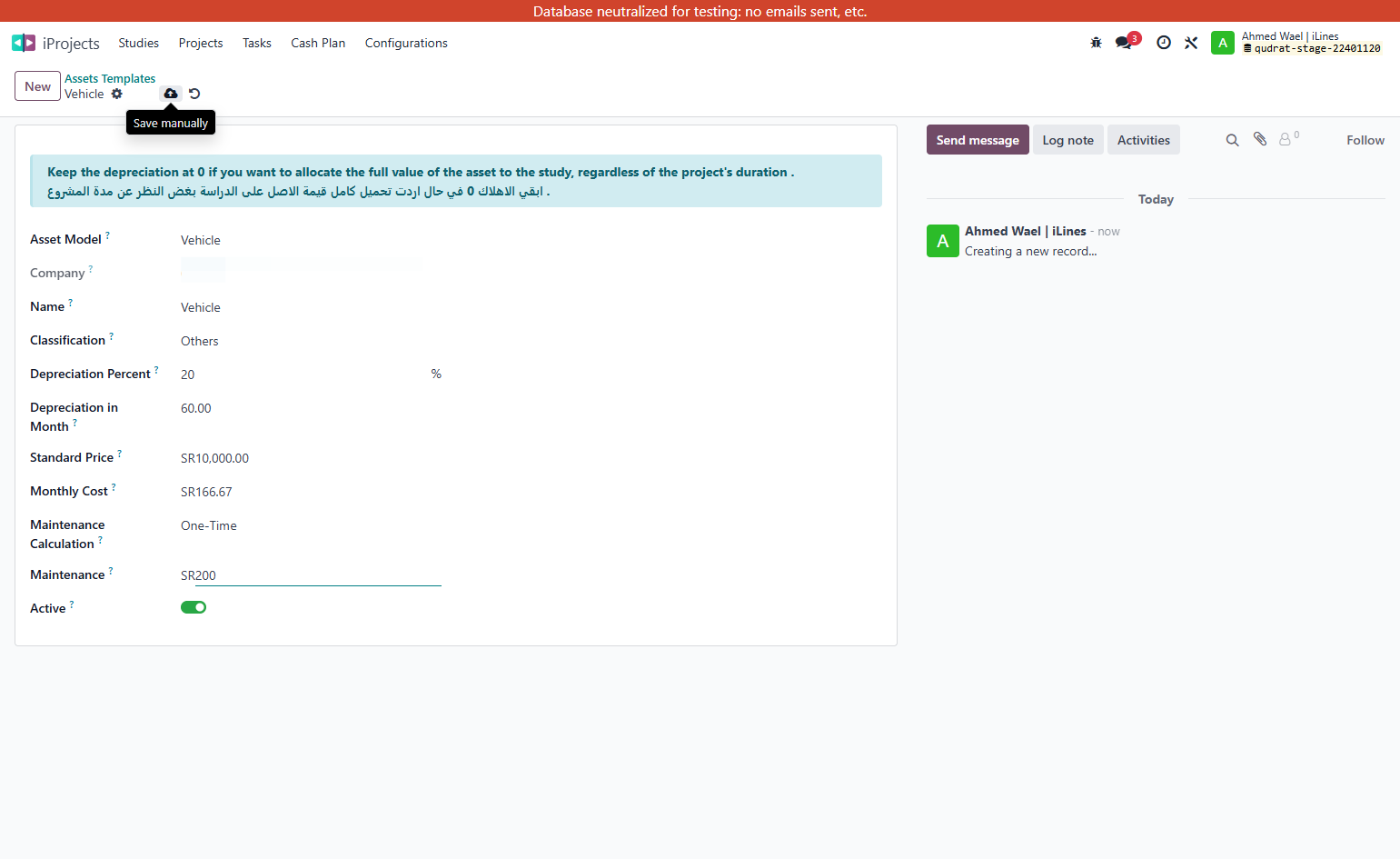Open the Maintenance Calculation dropdown

point(311,525)
